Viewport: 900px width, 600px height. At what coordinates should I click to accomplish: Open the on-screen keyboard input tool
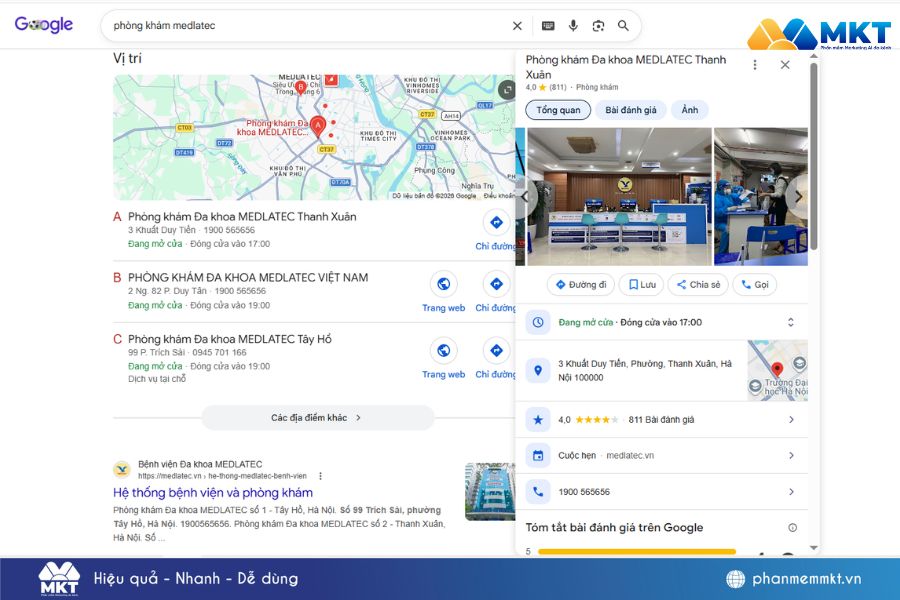pos(548,26)
